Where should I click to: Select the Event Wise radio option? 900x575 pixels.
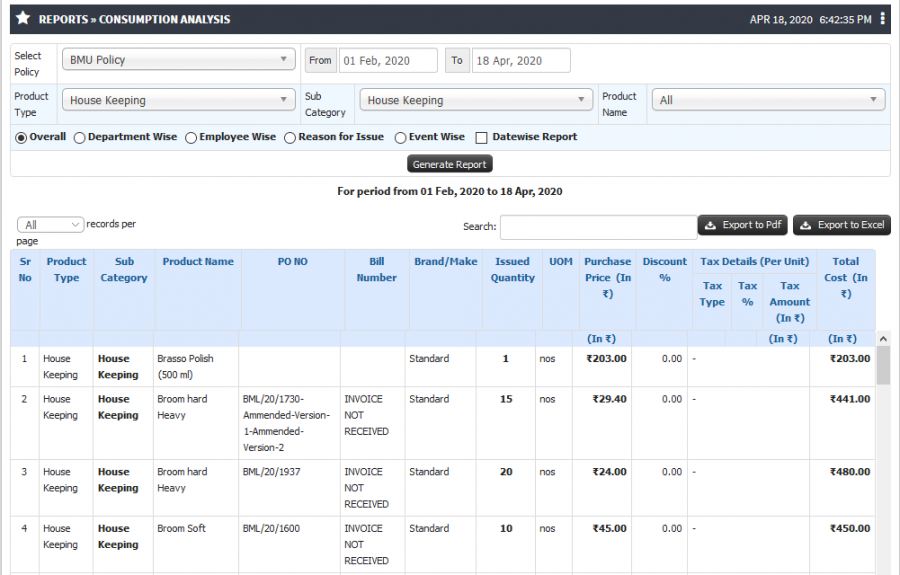pyautogui.click(x=401, y=138)
